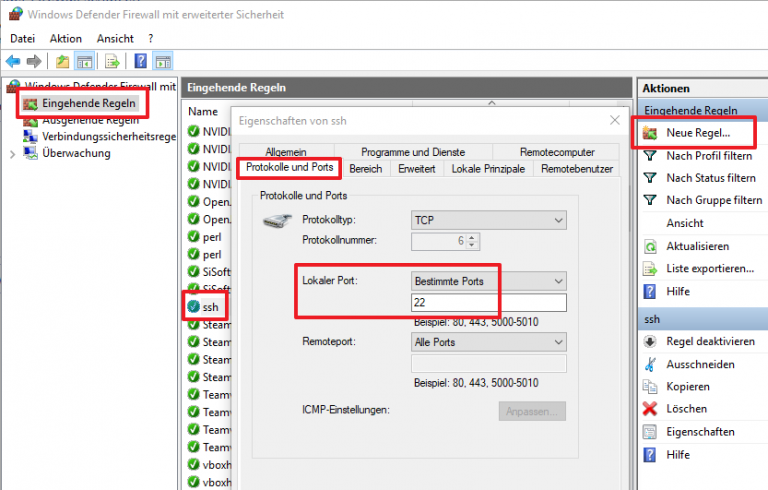Open the Protokolltyp TCP dropdown
The width and height of the screenshot is (768, 490).
coord(489,220)
